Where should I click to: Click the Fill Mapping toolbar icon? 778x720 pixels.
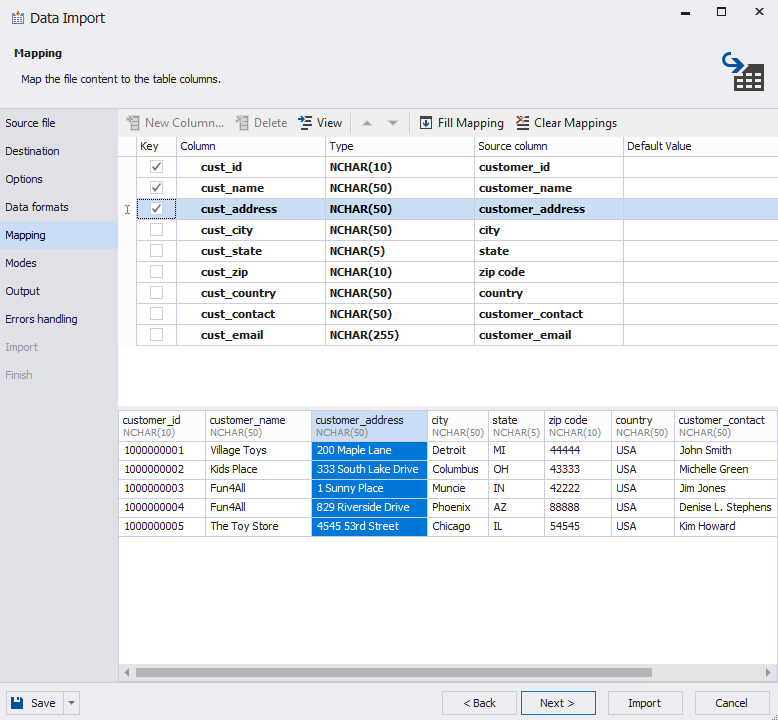[426, 123]
